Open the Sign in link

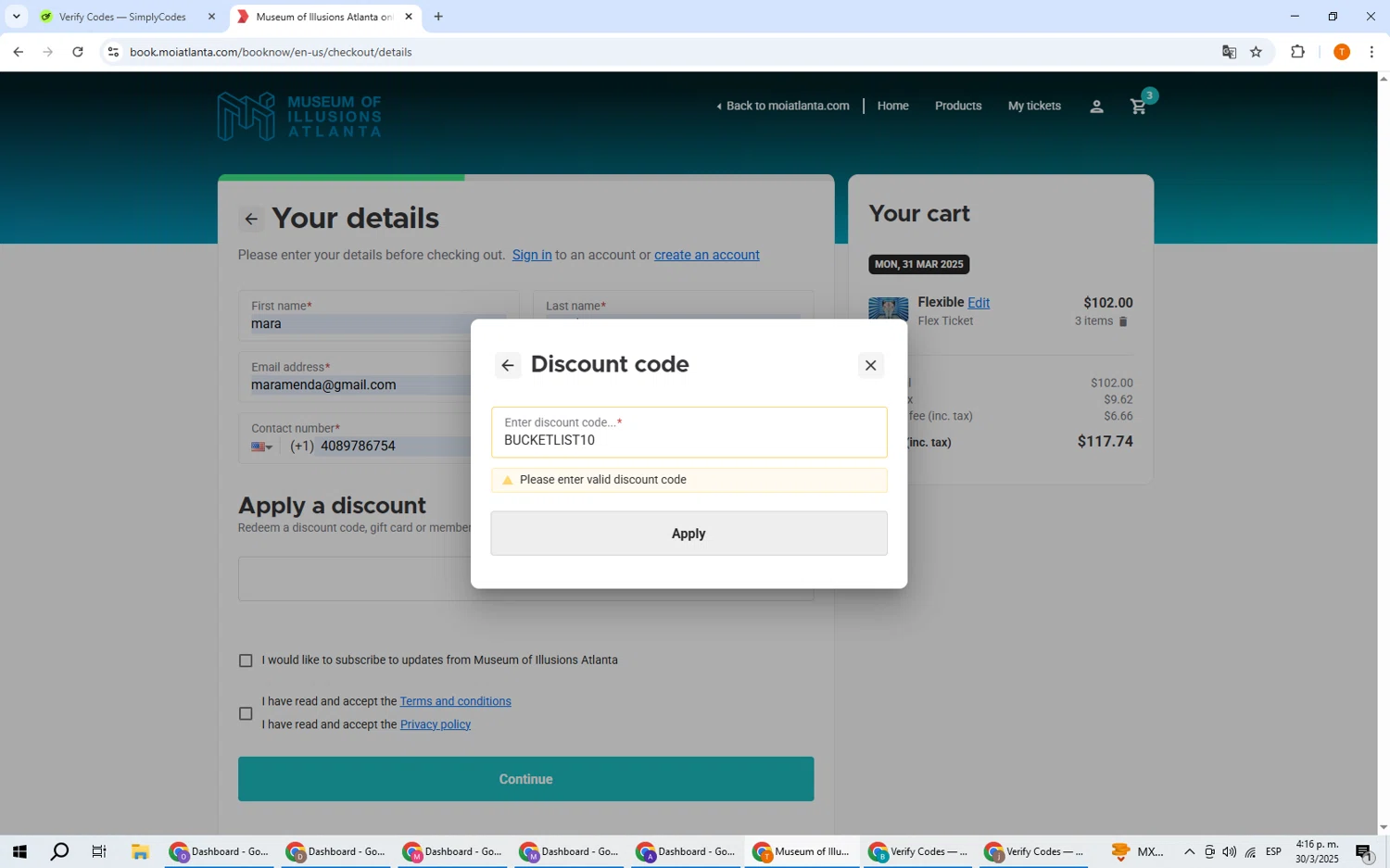[532, 255]
